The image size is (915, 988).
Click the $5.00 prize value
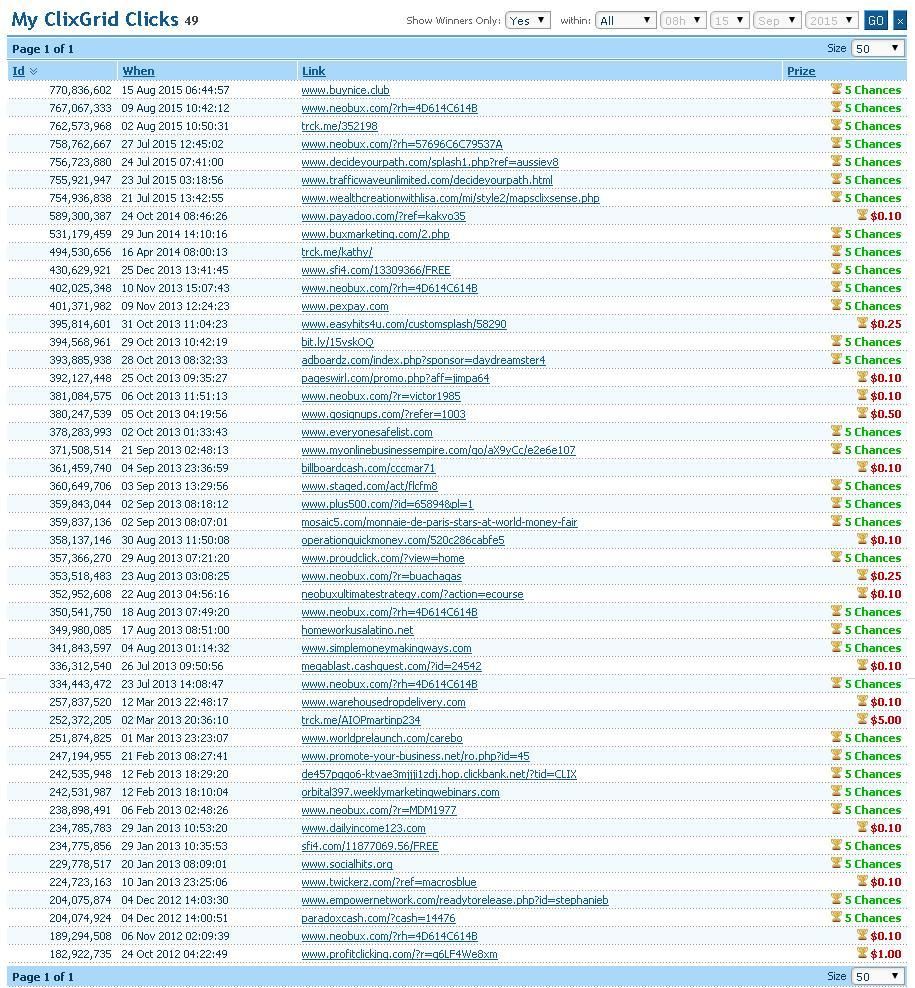[x=885, y=720]
